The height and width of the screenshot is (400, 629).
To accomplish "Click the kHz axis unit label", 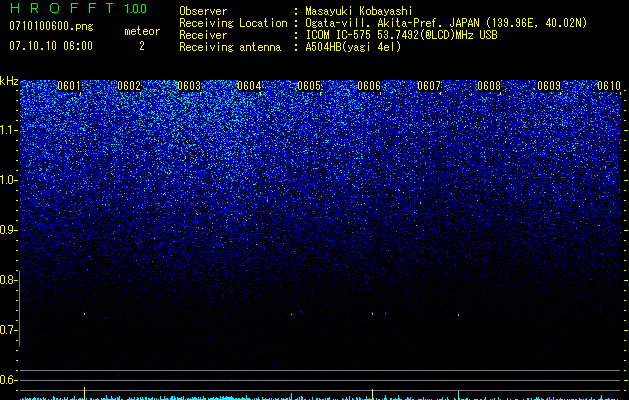I will [9, 81].
